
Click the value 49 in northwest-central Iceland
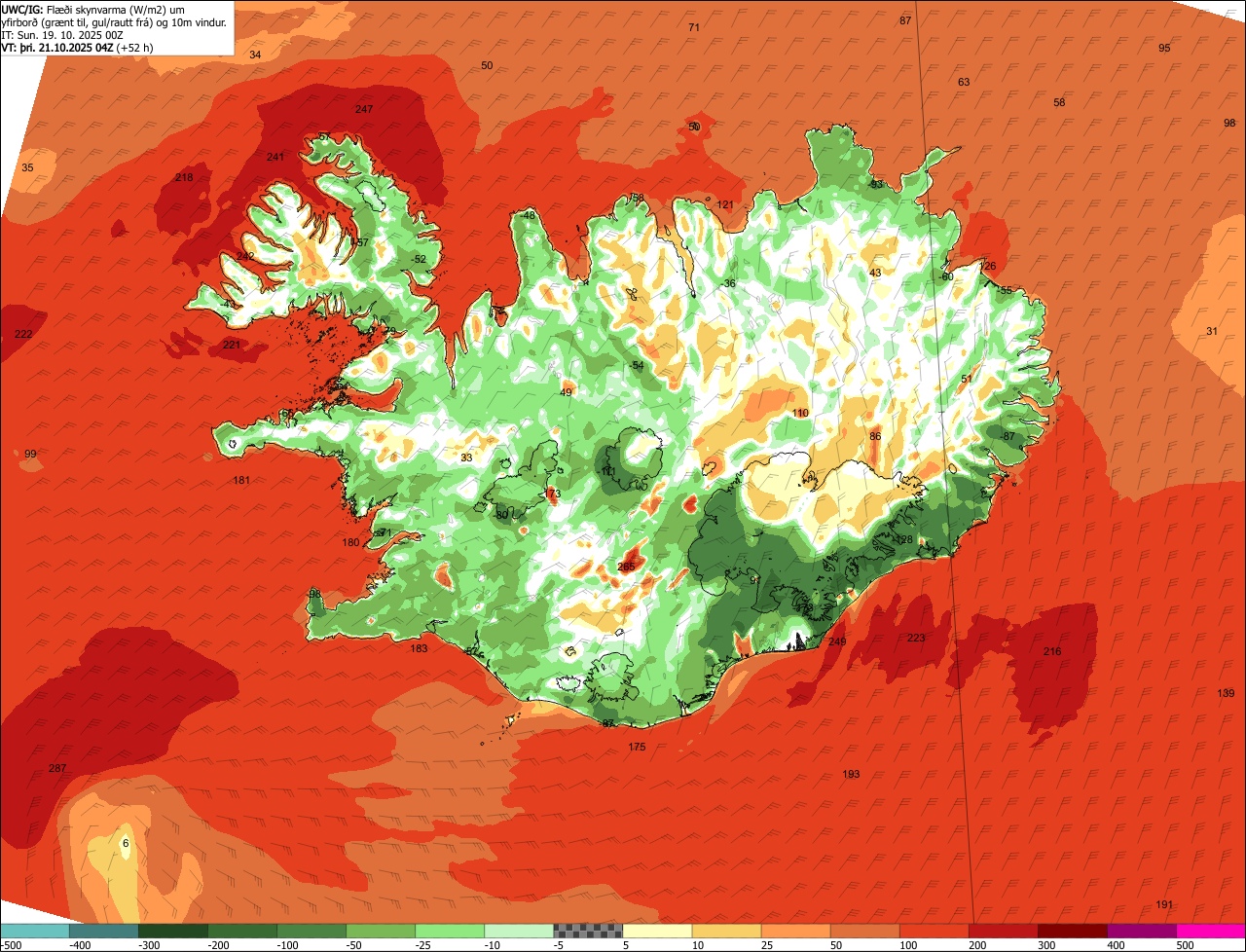click(566, 392)
